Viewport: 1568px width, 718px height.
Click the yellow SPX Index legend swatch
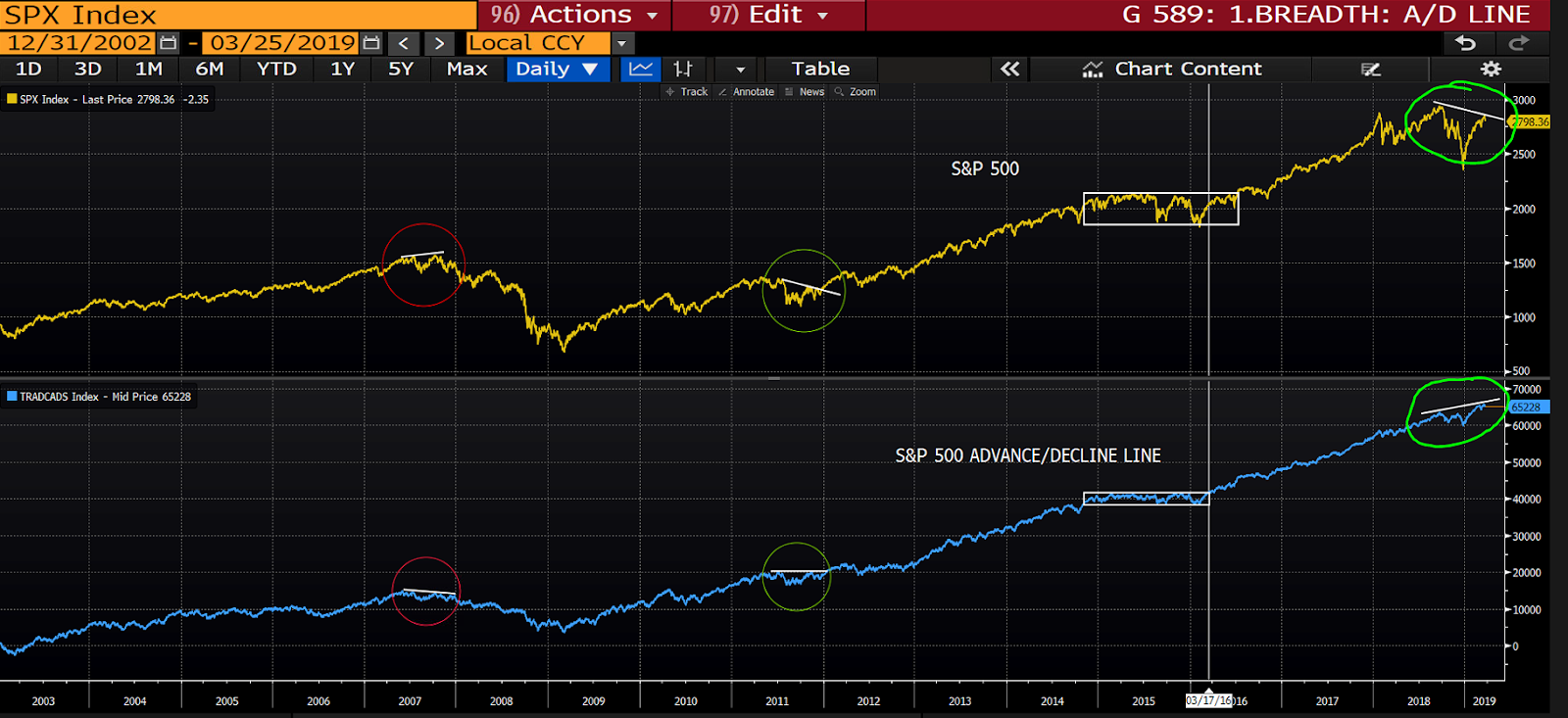click(x=12, y=99)
